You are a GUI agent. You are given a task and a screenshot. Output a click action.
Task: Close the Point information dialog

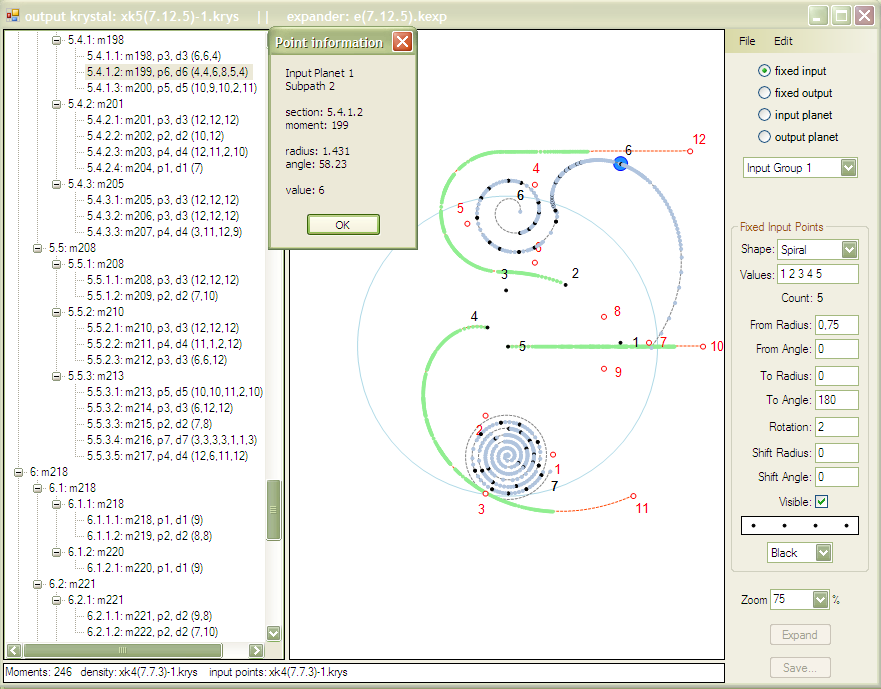402,42
